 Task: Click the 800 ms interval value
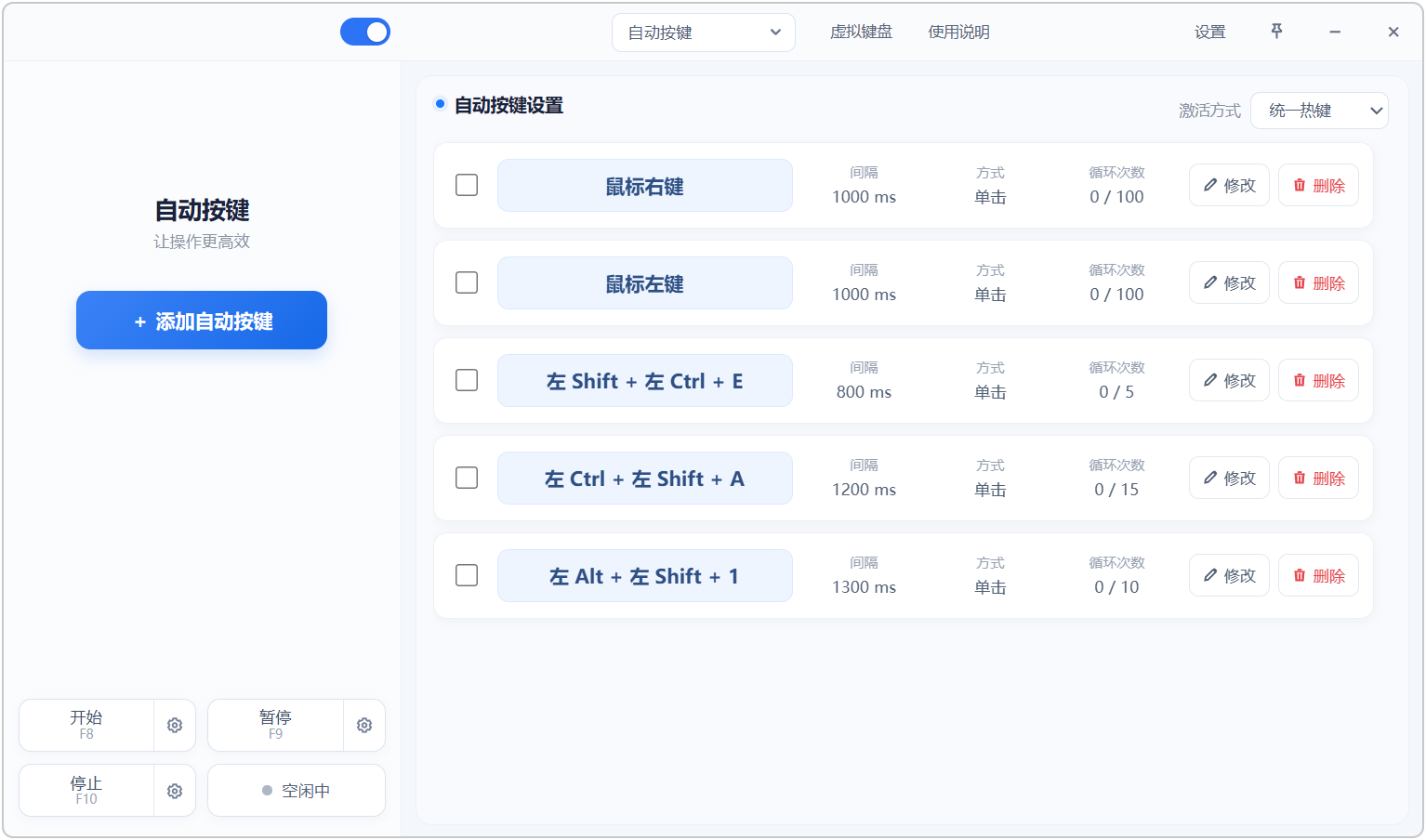pyautogui.click(x=864, y=392)
